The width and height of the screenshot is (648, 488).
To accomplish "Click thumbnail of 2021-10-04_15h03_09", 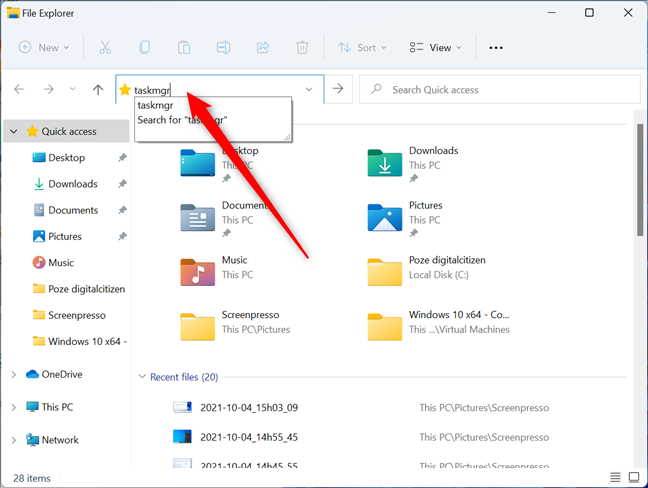I will [x=182, y=407].
